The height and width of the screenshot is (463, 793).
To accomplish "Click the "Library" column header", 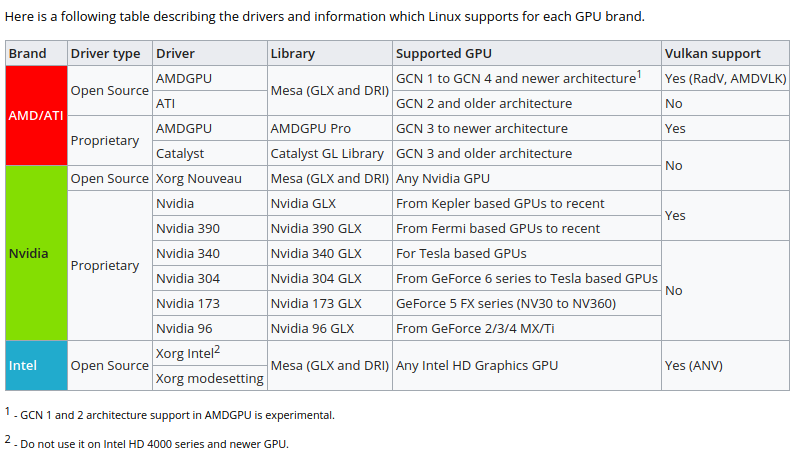I will tap(292, 54).
